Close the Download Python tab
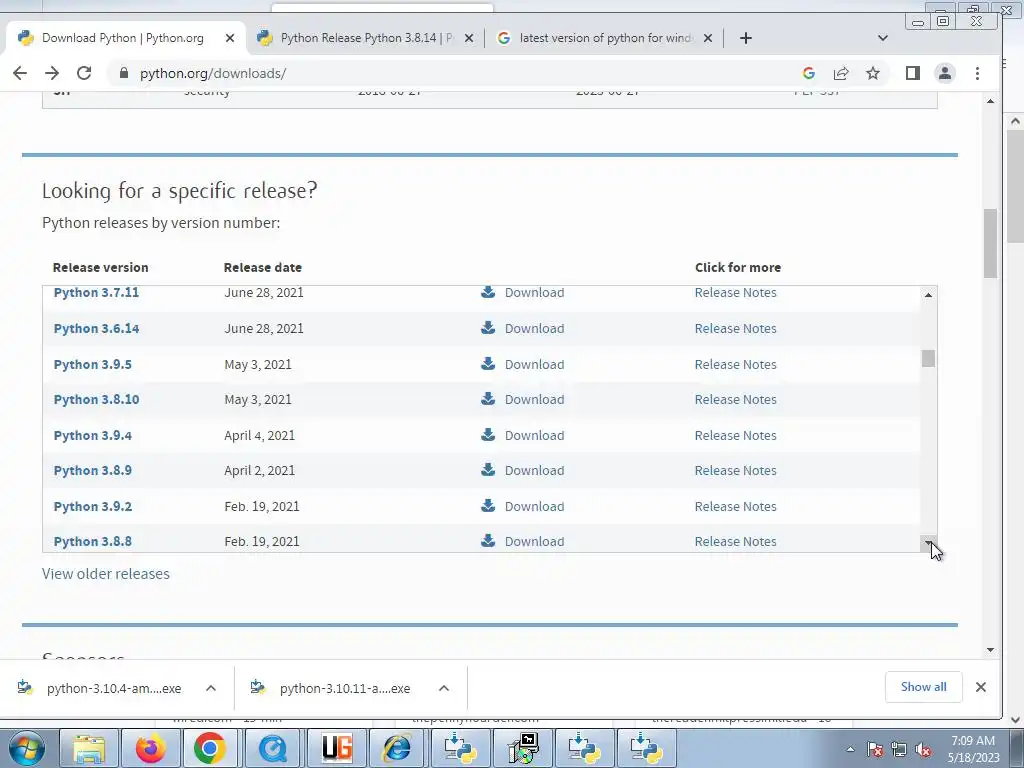1024x768 pixels. tap(230, 38)
